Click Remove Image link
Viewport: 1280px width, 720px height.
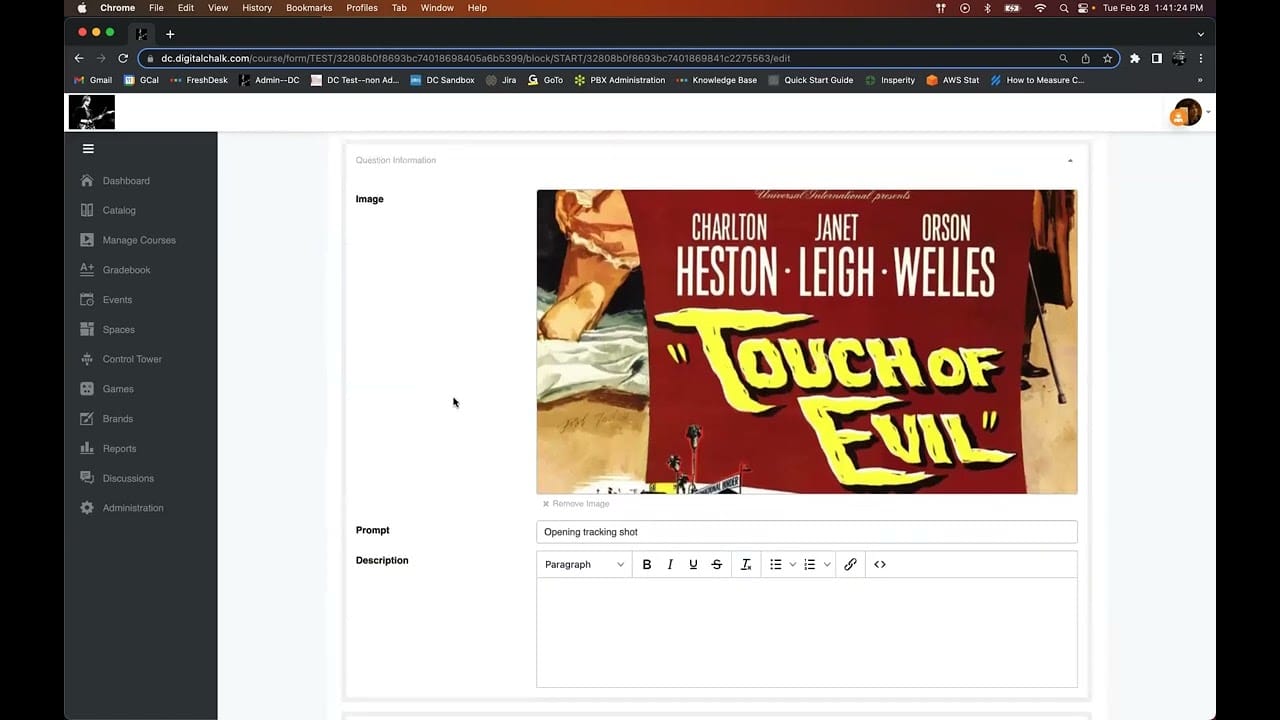pos(576,504)
